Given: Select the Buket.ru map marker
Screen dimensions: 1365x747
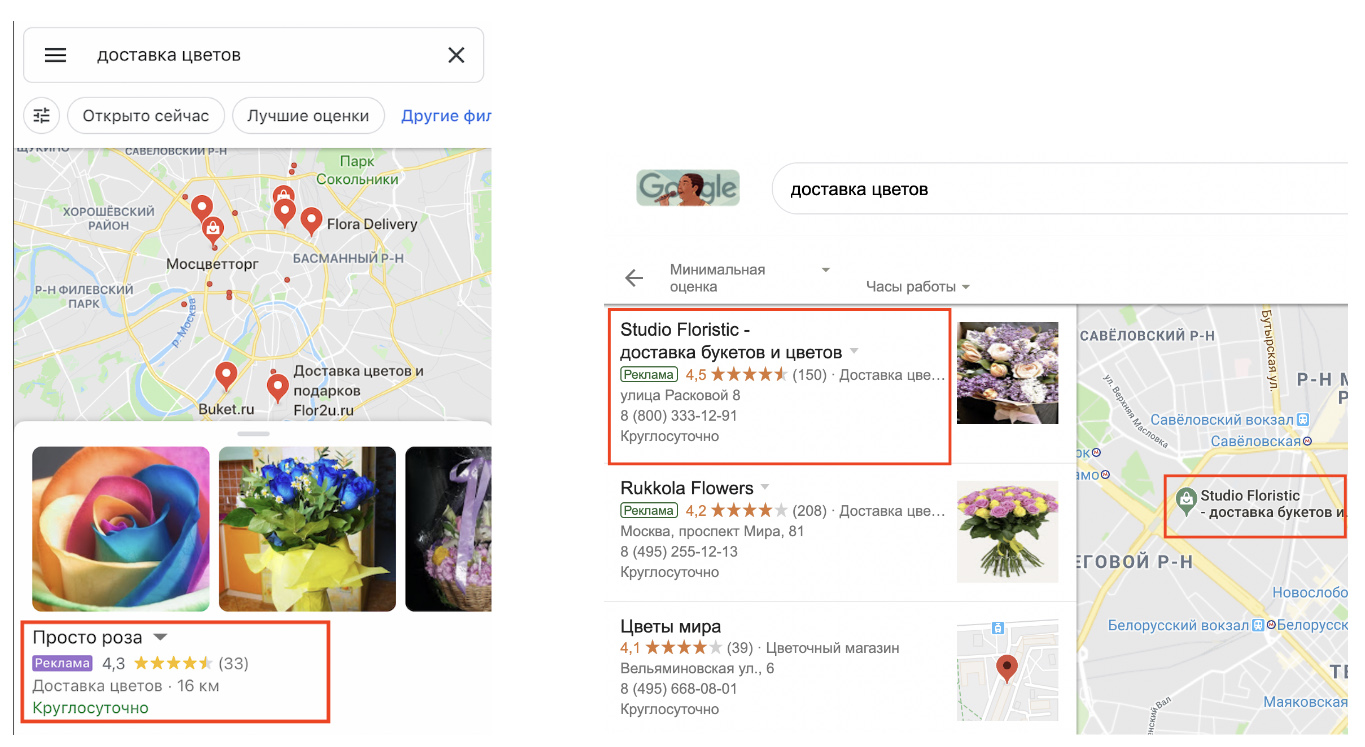Looking at the screenshot, I should point(227,376).
